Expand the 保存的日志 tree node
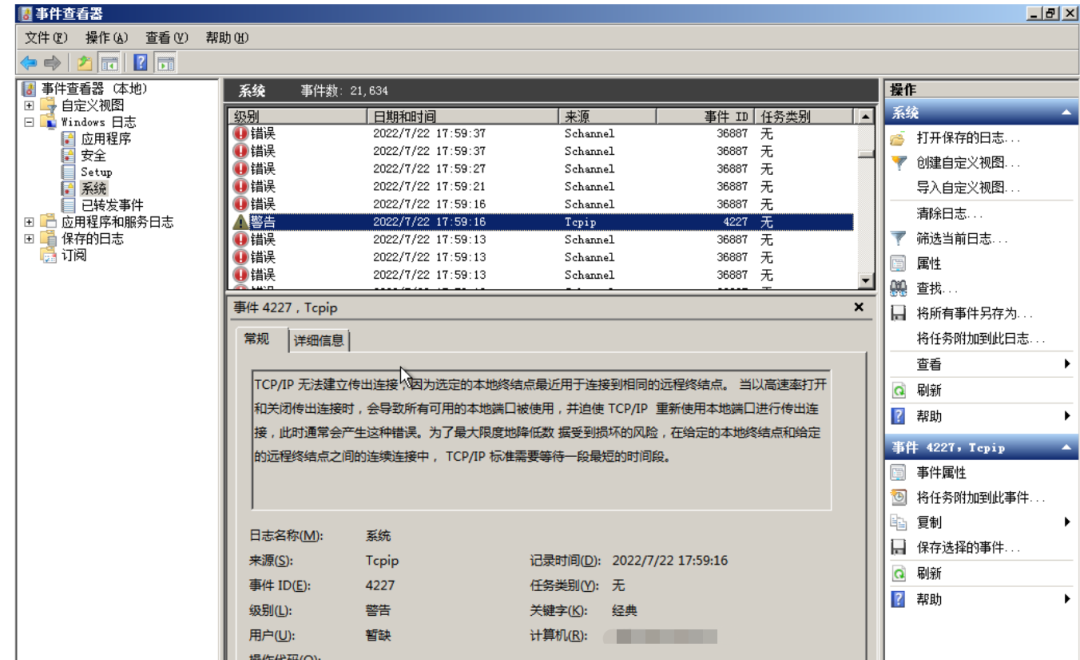1080x660 pixels. coord(29,238)
